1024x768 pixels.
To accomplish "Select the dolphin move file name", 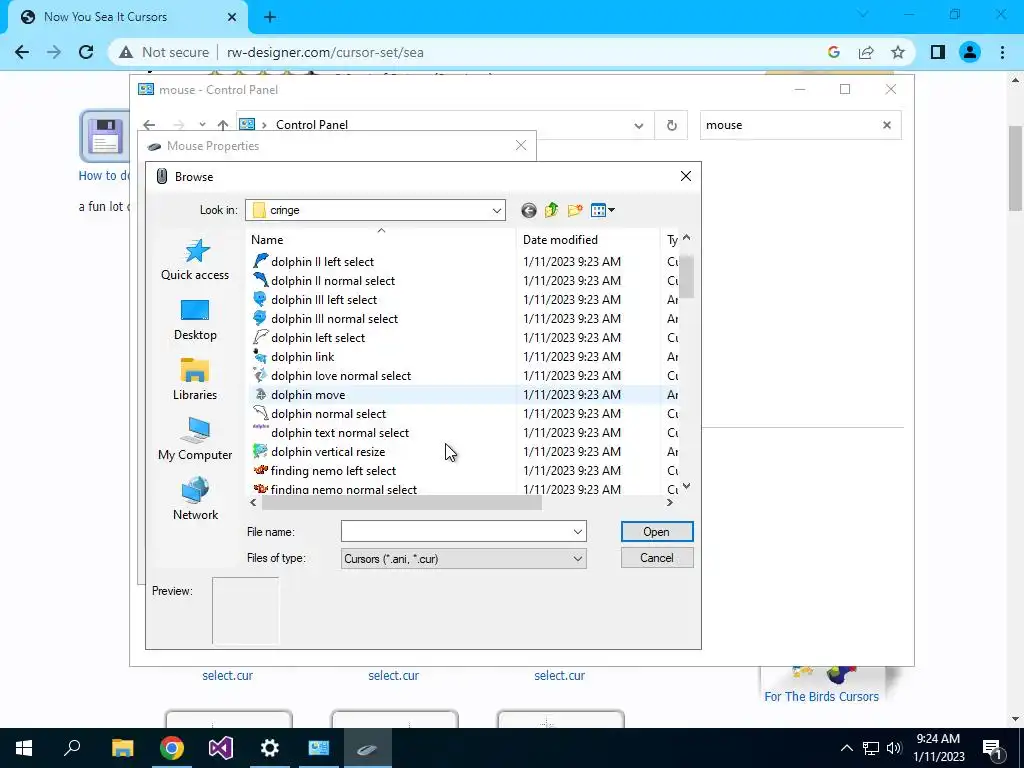I will click(x=308, y=394).
